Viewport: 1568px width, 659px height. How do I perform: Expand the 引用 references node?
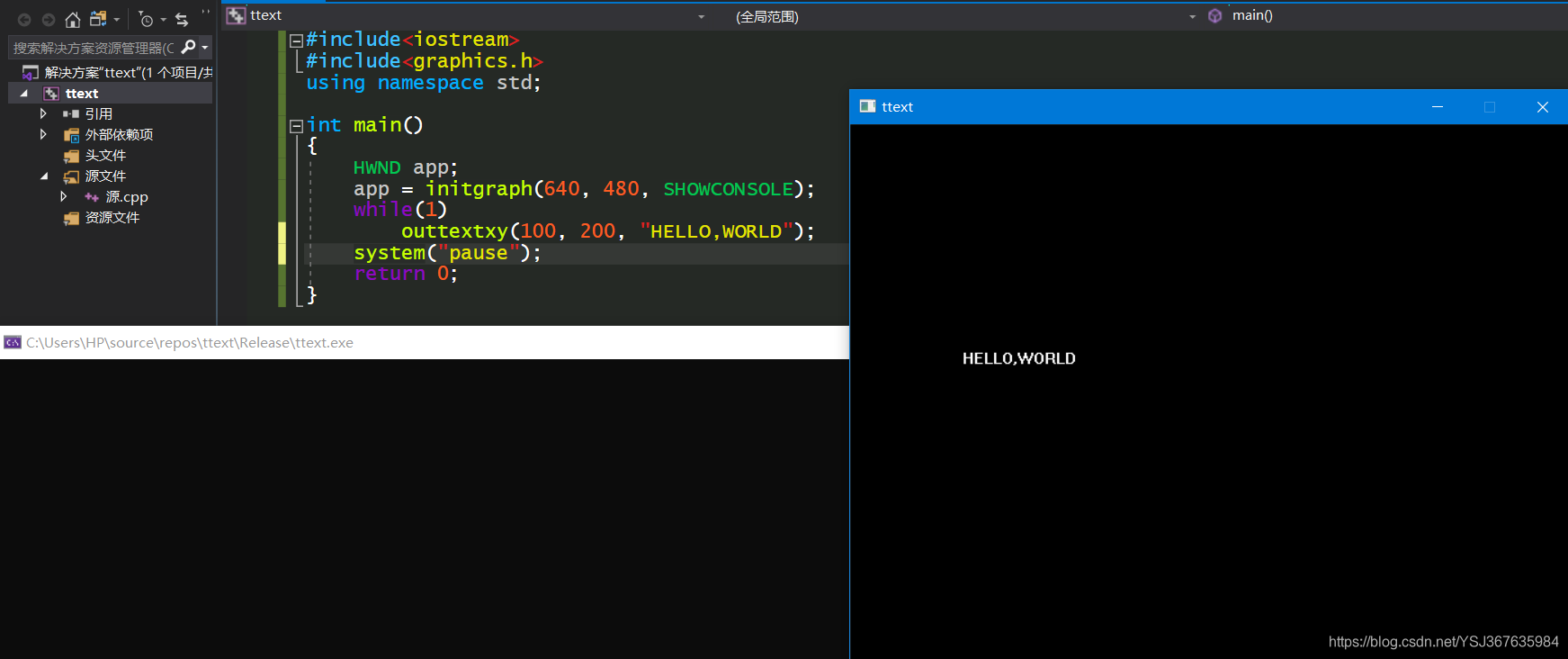(x=43, y=114)
